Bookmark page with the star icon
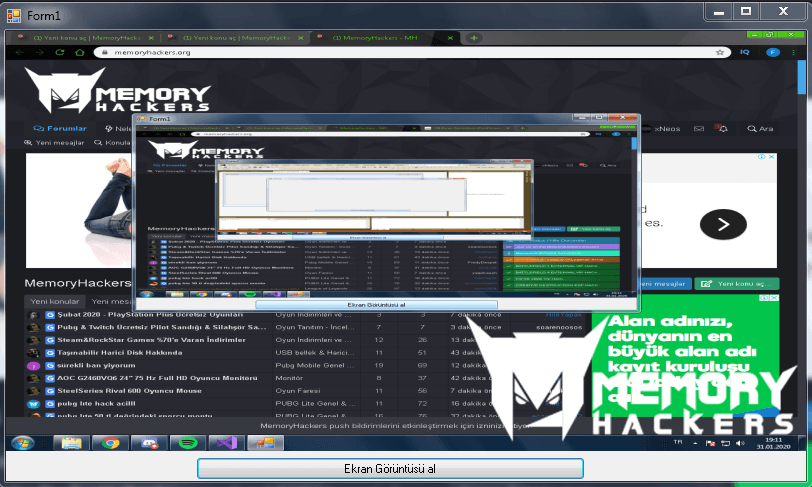The width and height of the screenshot is (812, 487). pyautogui.click(x=720, y=52)
